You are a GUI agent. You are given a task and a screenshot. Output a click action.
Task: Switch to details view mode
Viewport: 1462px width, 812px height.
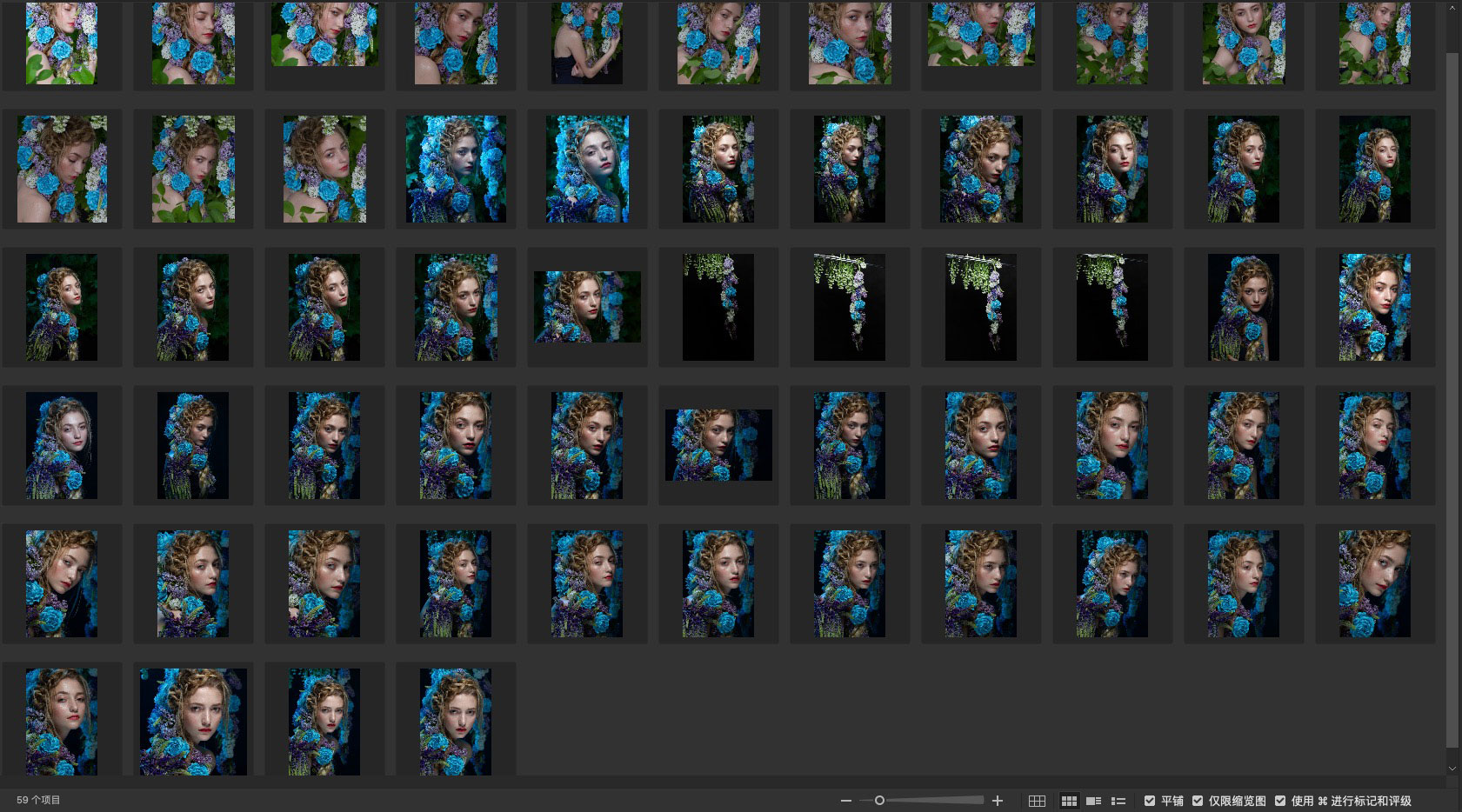pyautogui.click(x=1094, y=801)
